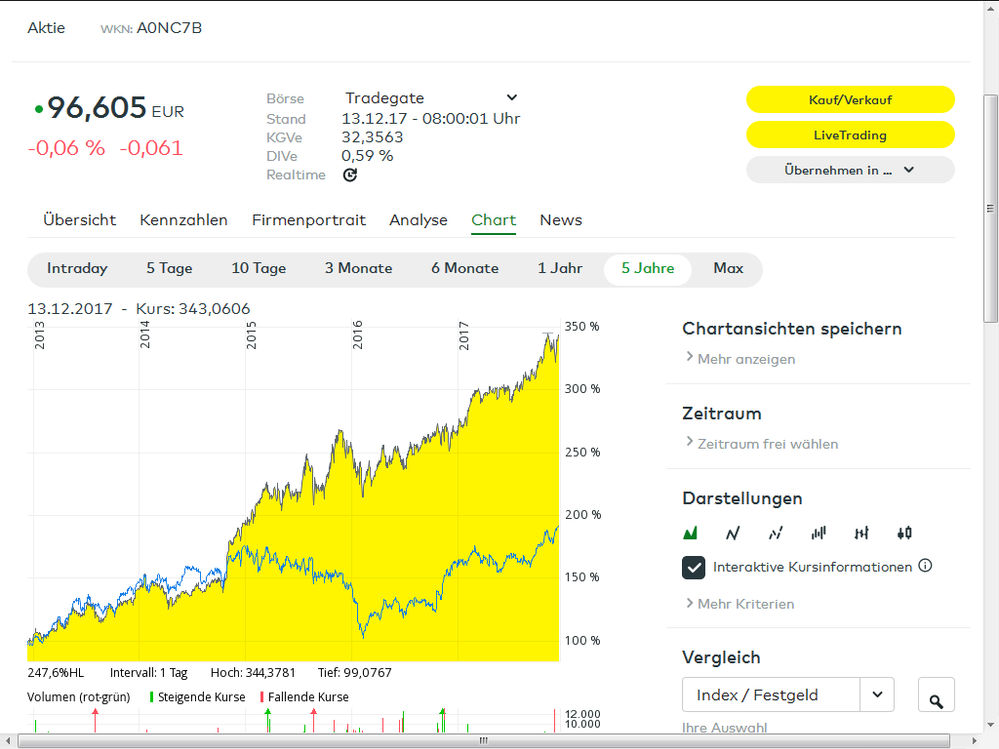Open the Firmenportrait tab
The height and width of the screenshot is (749, 999).
click(308, 220)
